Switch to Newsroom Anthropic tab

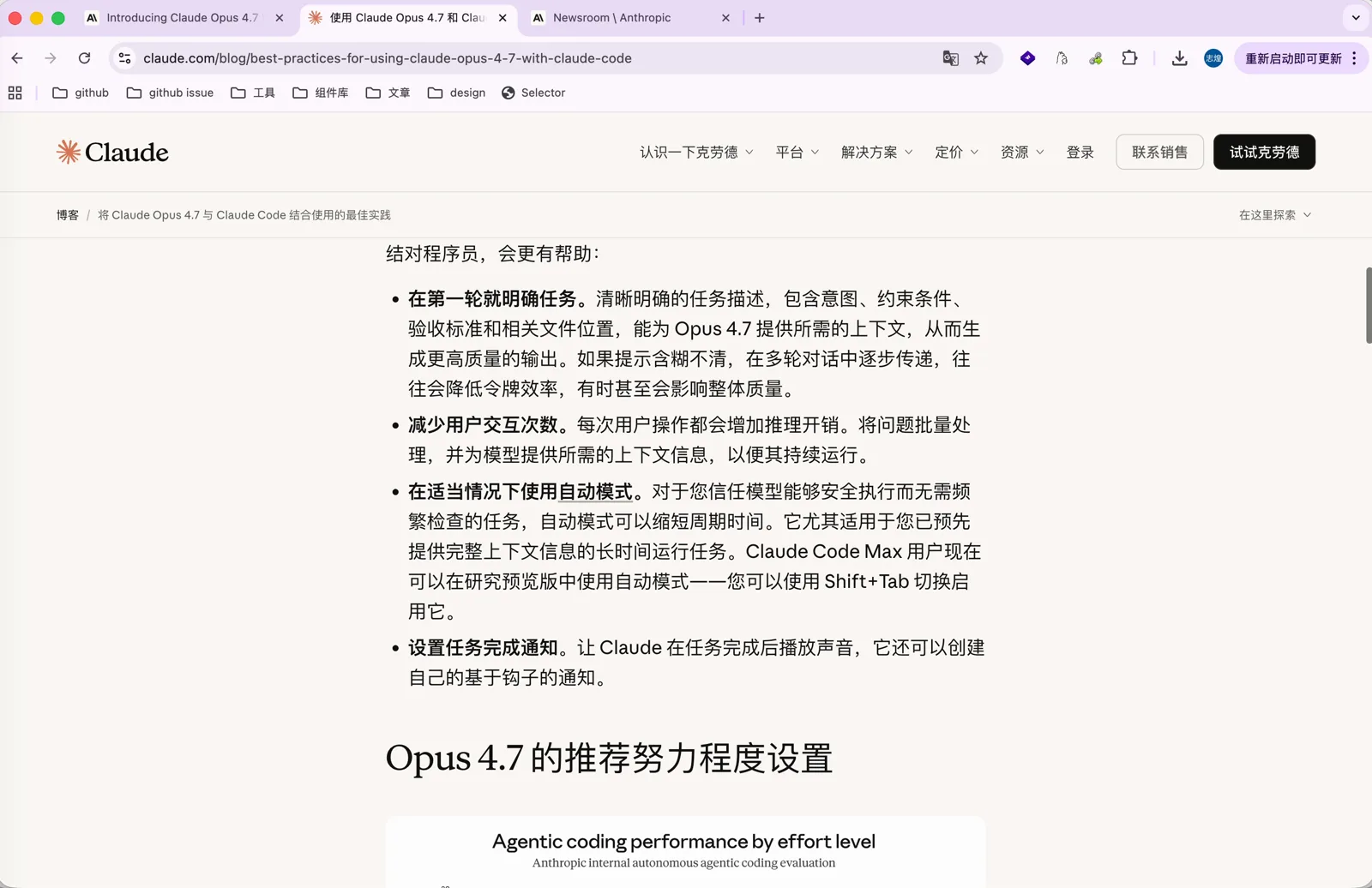612,18
